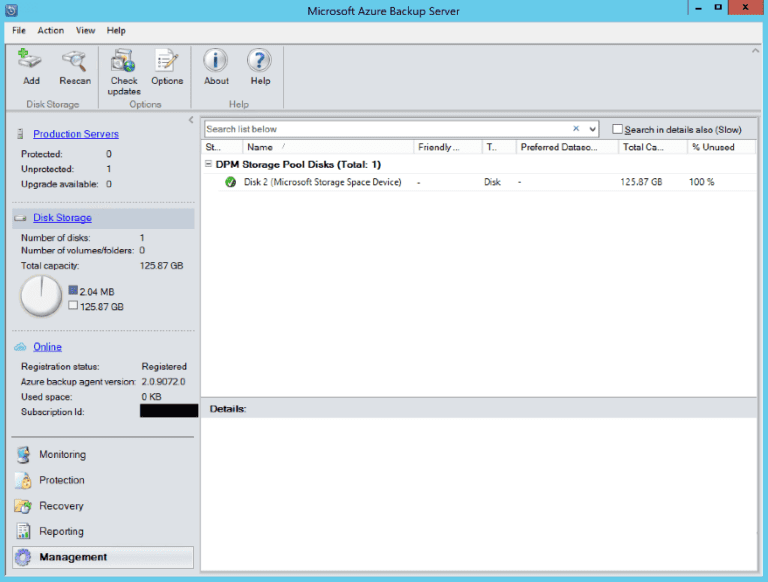
Task: Switch to the Protection workspace
Action: coord(62,480)
